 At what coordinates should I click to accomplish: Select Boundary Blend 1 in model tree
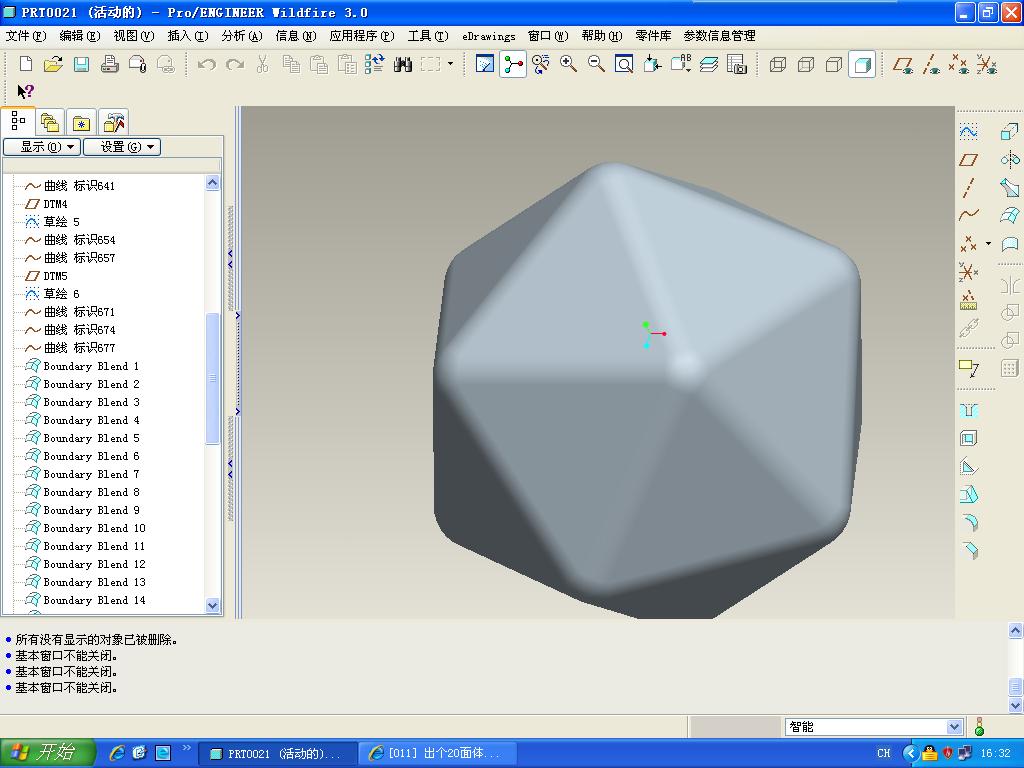[x=82, y=366]
